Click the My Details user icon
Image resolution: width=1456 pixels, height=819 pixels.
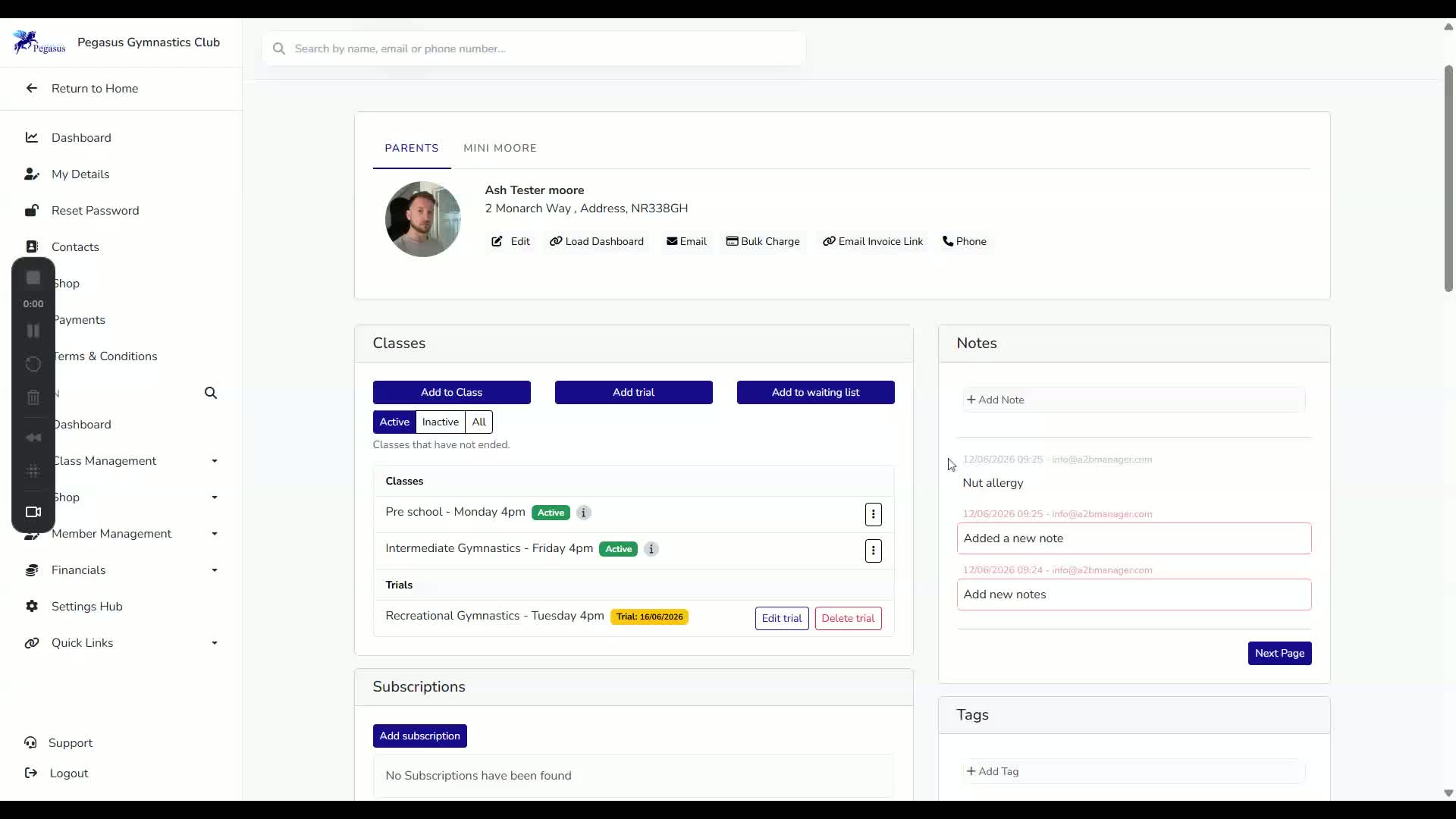tap(31, 174)
